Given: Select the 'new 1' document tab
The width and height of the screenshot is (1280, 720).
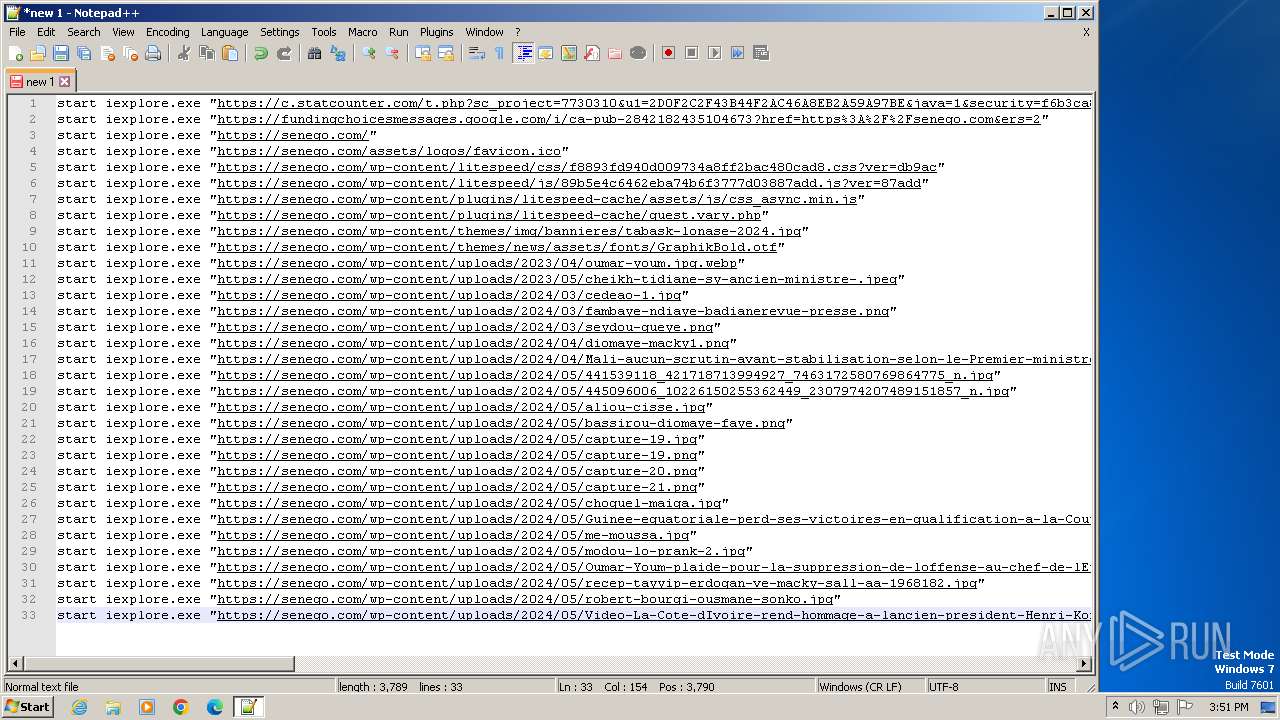Looking at the screenshot, I should tap(40, 82).
